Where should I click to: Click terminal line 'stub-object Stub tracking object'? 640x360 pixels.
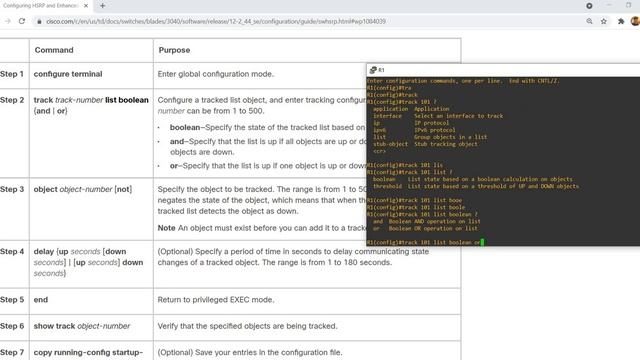coord(425,144)
